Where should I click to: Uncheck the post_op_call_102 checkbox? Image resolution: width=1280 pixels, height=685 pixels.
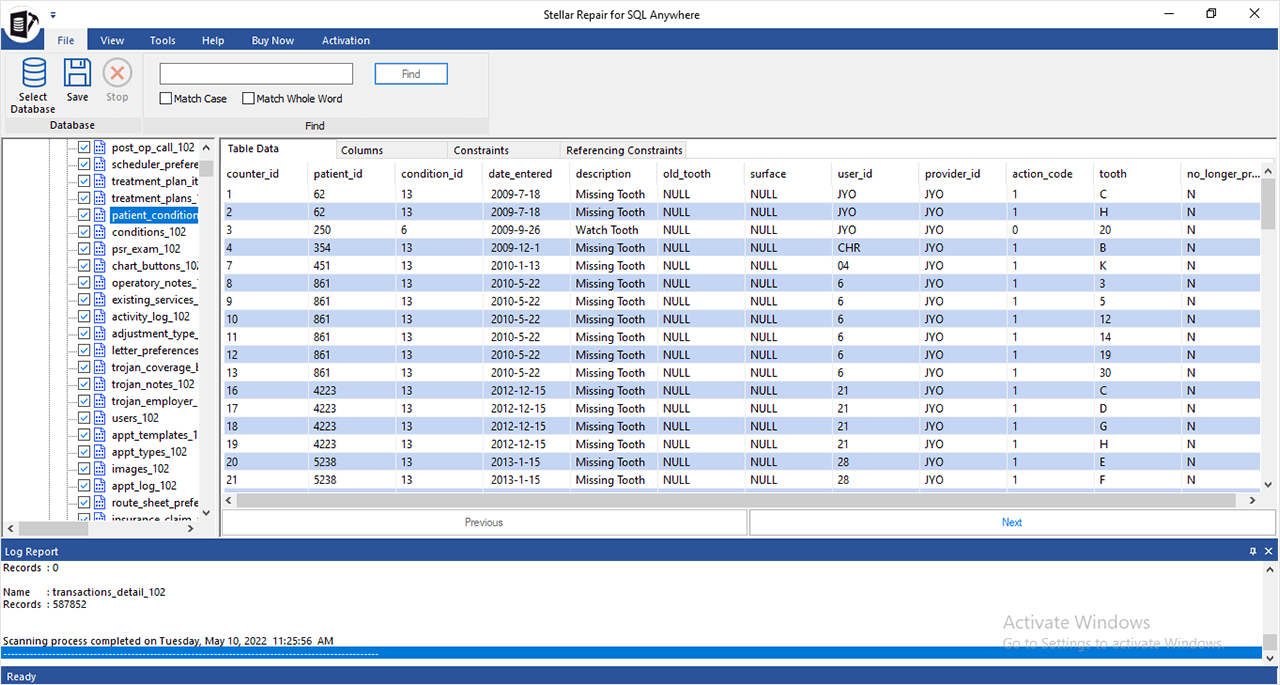point(84,147)
